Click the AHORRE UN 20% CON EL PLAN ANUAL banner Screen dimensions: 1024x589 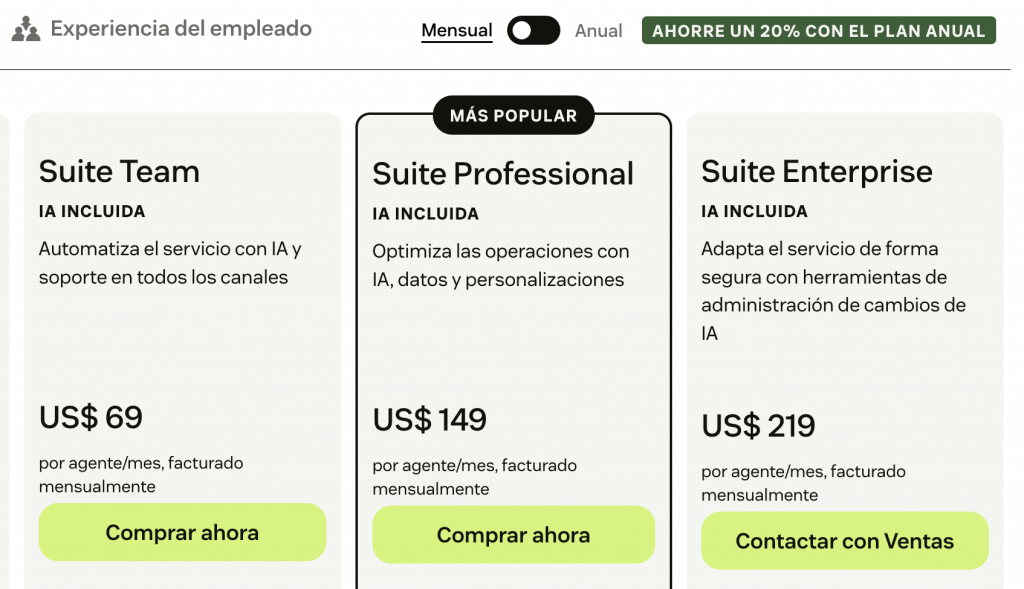pyautogui.click(x=818, y=30)
